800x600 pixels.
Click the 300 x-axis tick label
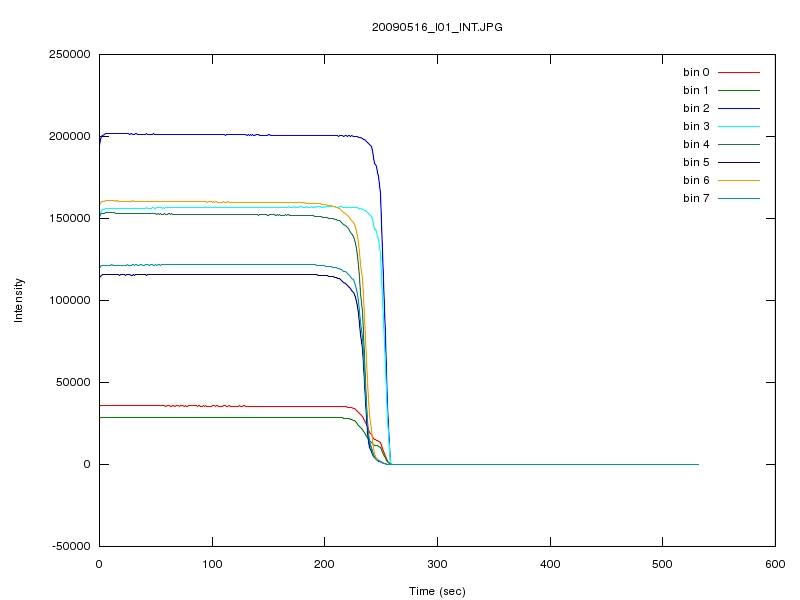437,564
